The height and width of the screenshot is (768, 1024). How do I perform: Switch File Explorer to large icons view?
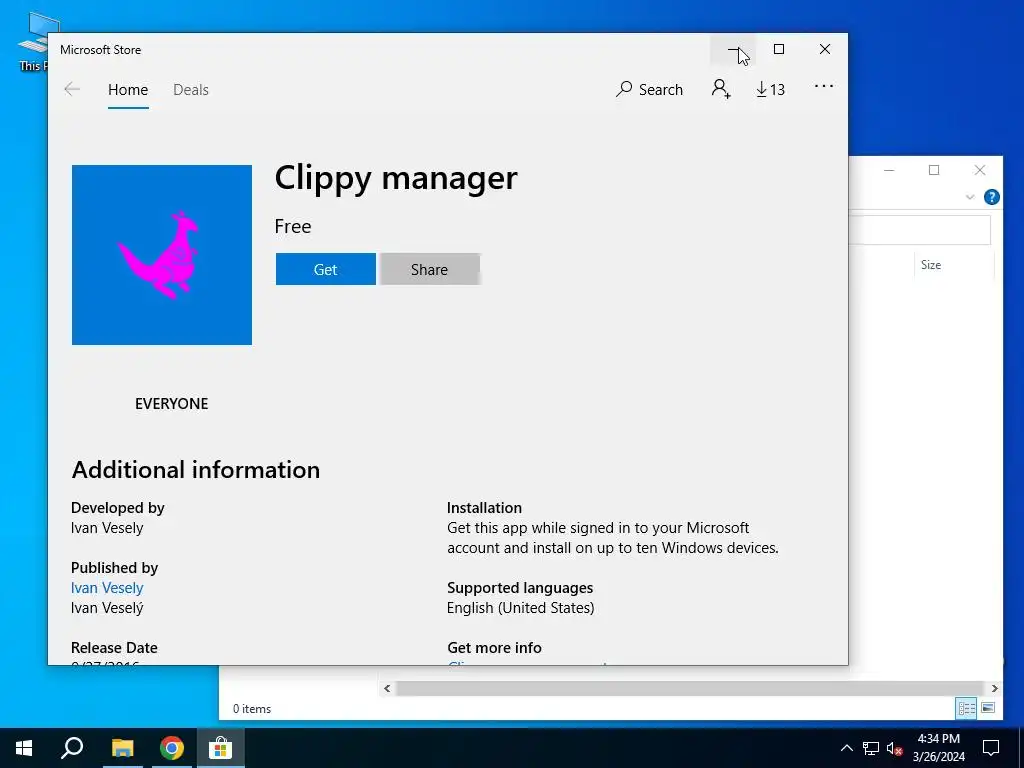[x=988, y=708]
